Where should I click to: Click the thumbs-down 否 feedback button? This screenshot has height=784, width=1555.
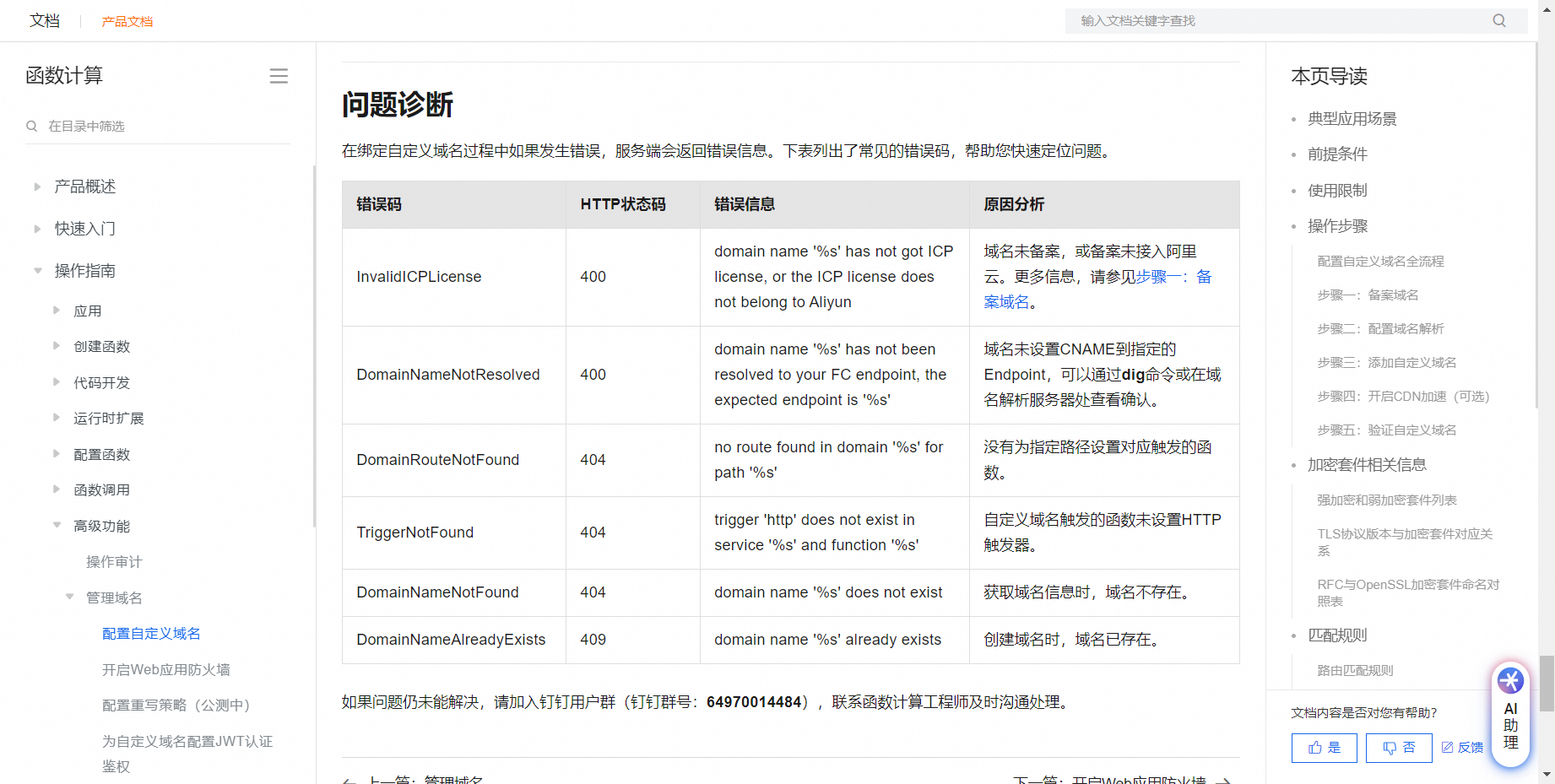1399,748
